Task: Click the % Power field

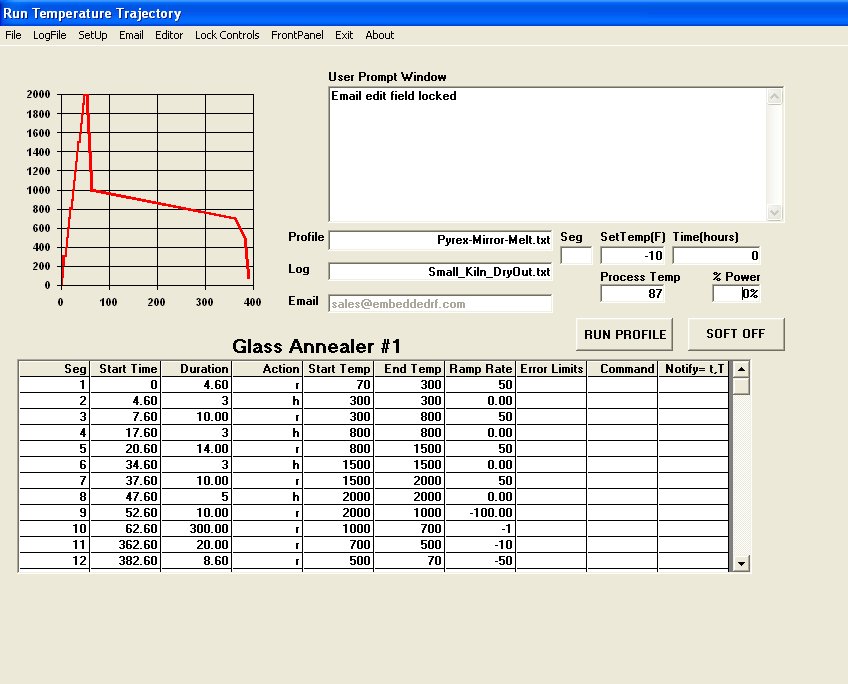Action: pos(736,294)
